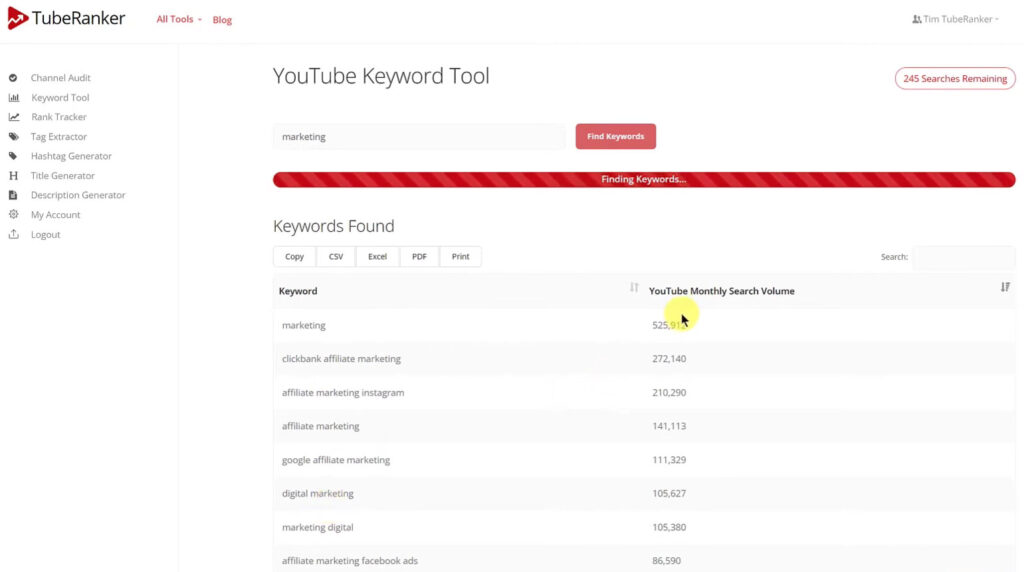Screen dimensions: 1024x572
Task: Click the Channel Audit checkmark icon
Action: (13, 78)
